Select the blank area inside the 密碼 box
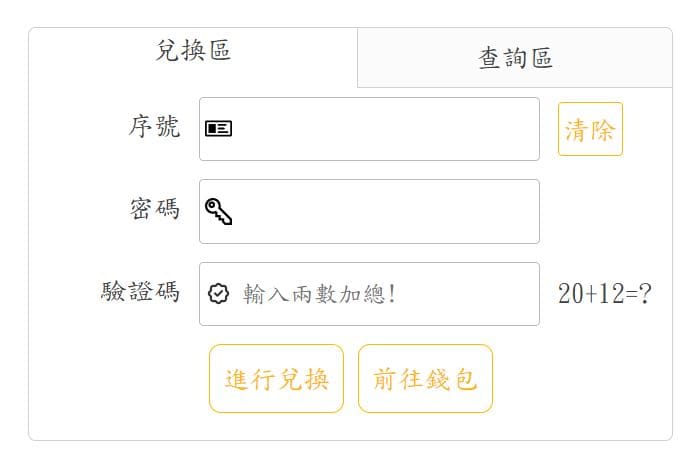Image resolution: width=694 pixels, height=469 pixels. coord(385,211)
